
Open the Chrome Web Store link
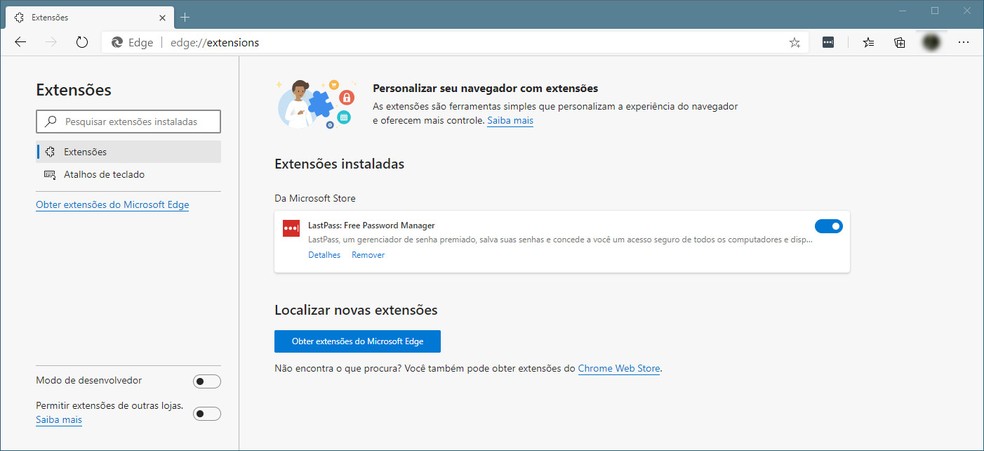[619, 369]
